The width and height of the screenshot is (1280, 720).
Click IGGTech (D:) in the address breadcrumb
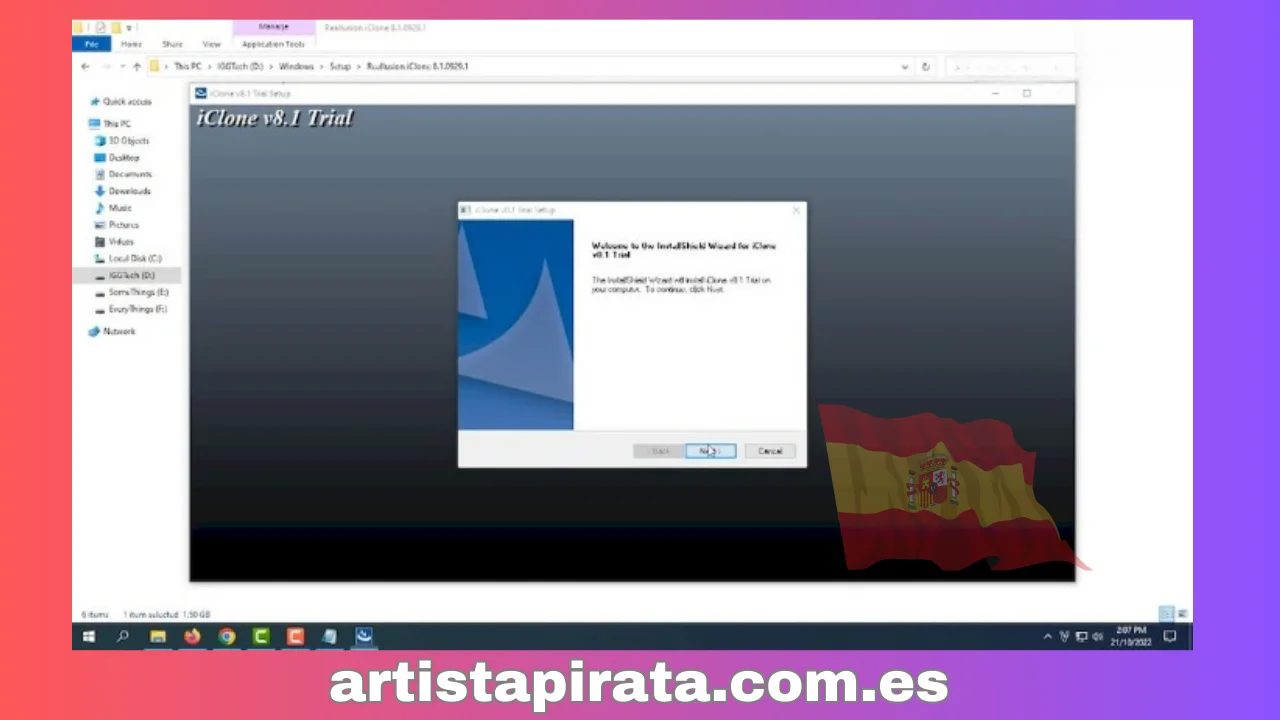coord(240,66)
